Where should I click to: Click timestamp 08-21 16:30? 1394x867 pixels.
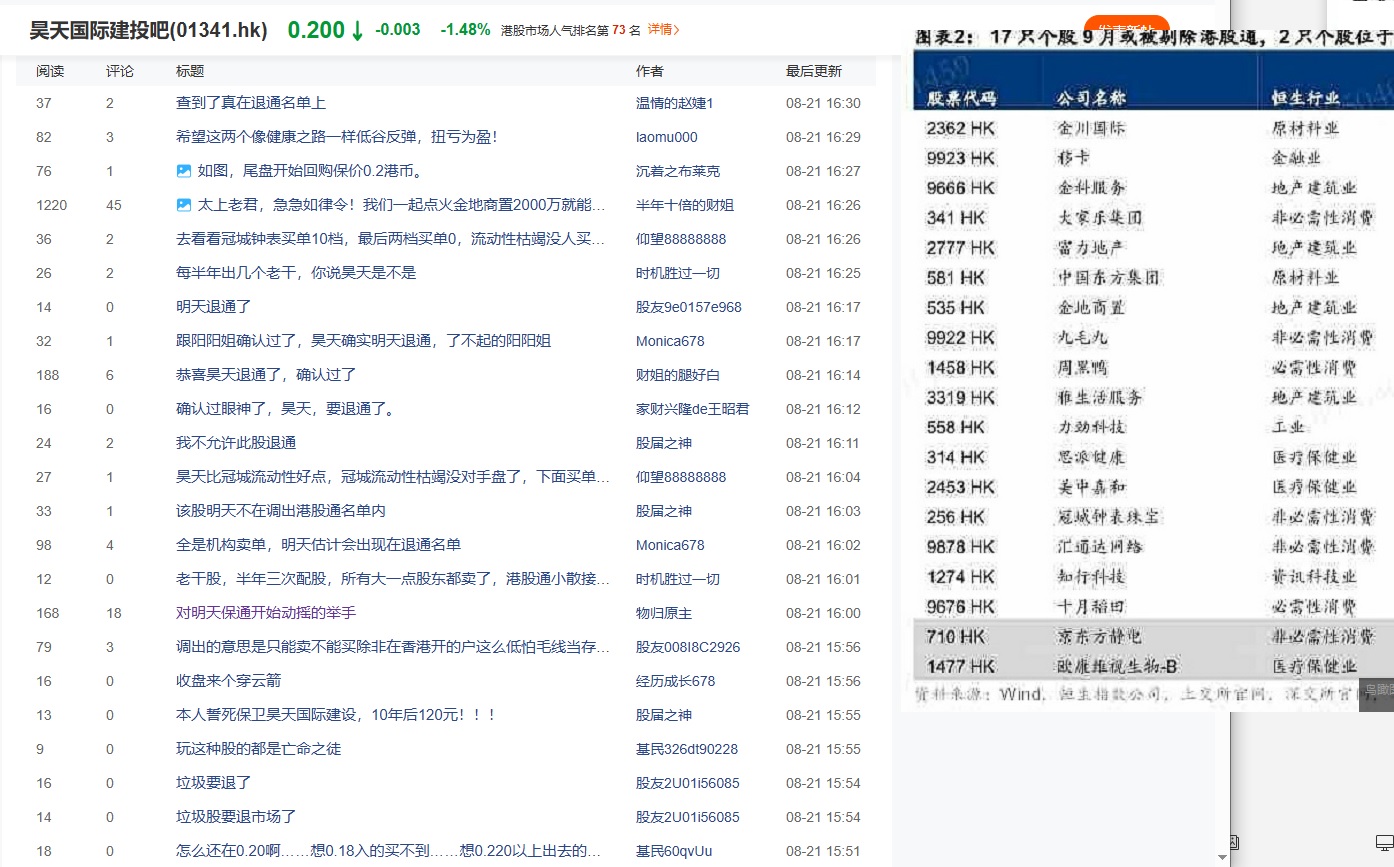823,103
